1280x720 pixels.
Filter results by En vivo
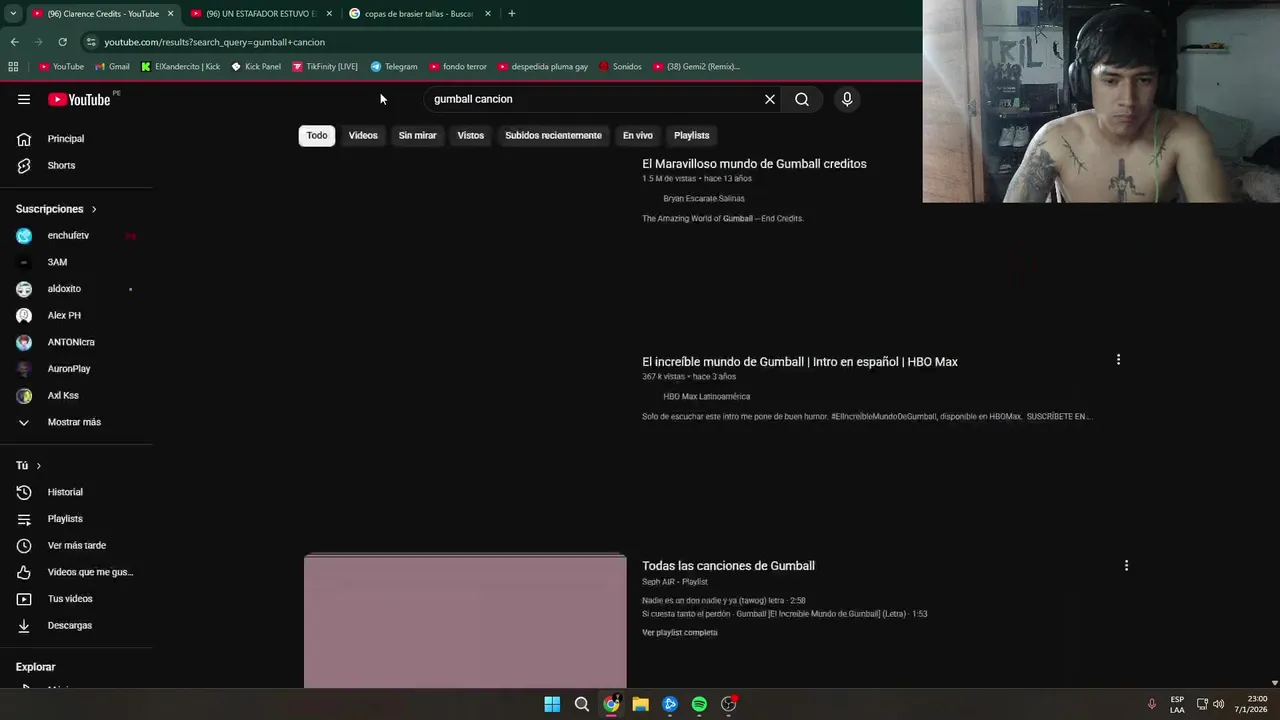point(637,135)
